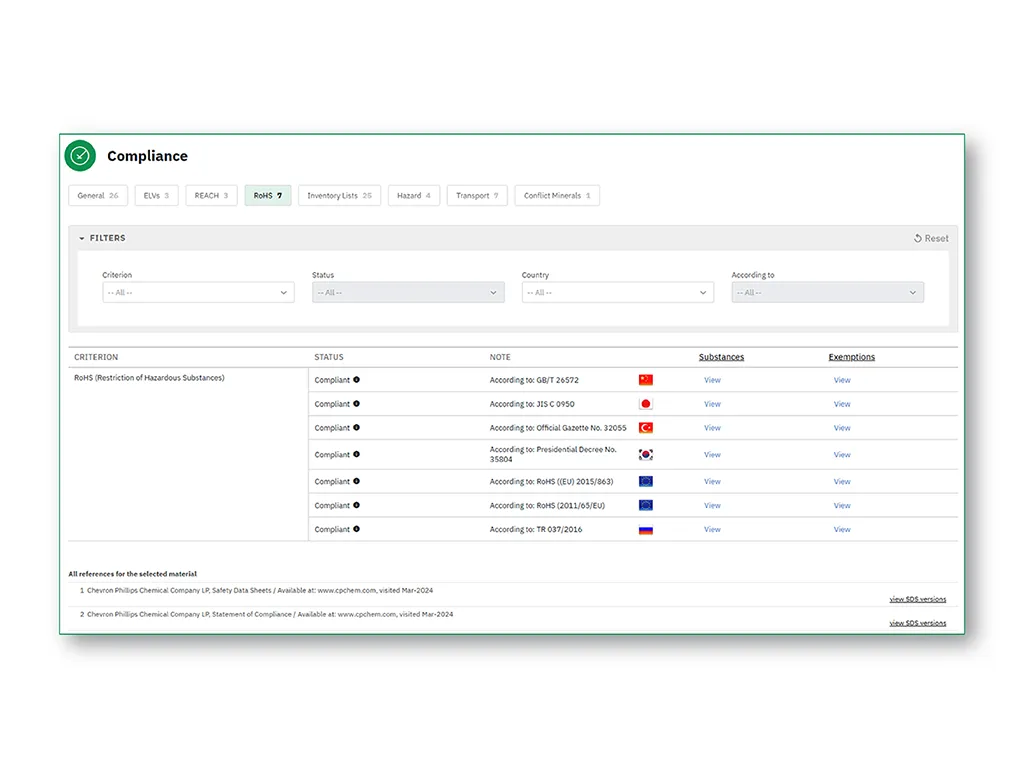This screenshot has height=768, width=1024.
Task: Click the CRITERION column header
Action: [x=96, y=357]
